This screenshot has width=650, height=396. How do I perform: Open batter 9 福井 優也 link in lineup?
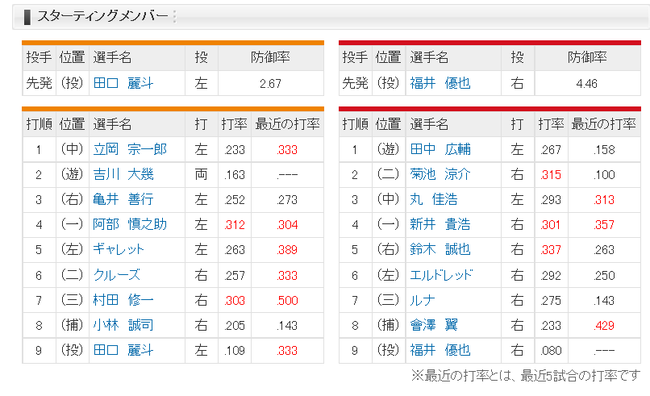coord(440,350)
